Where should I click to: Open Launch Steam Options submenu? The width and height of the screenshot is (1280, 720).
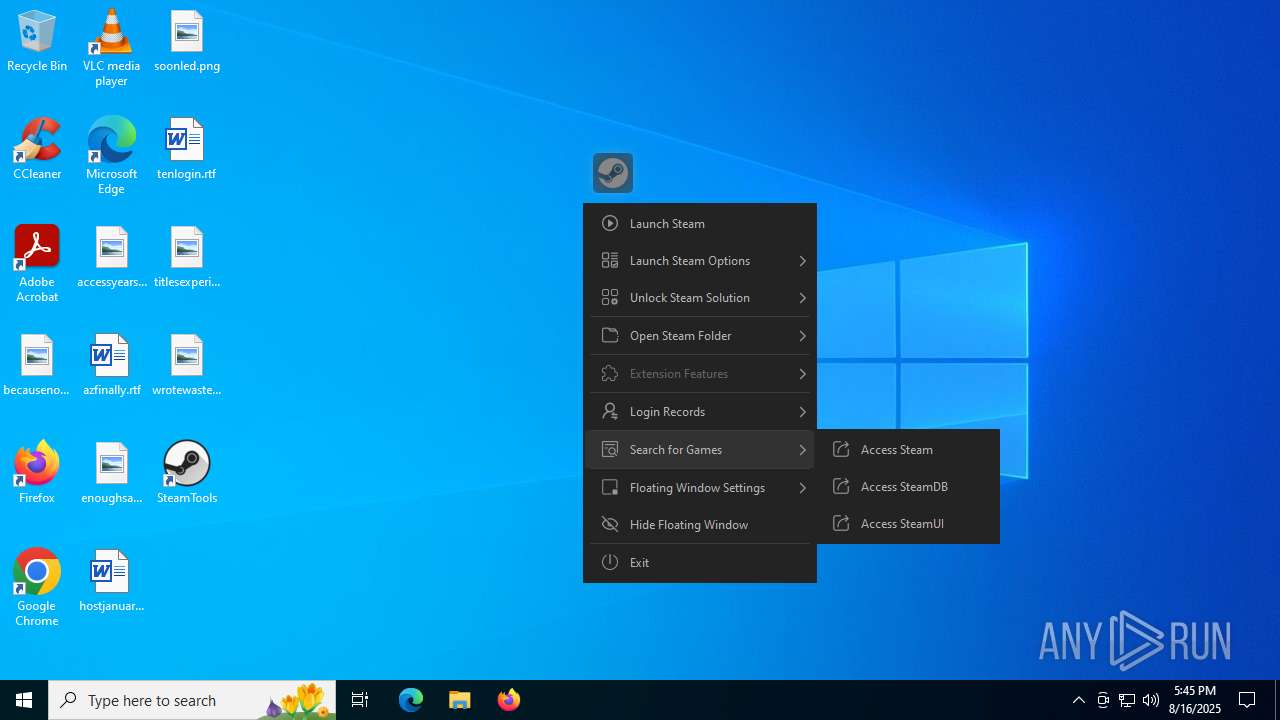click(x=700, y=260)
